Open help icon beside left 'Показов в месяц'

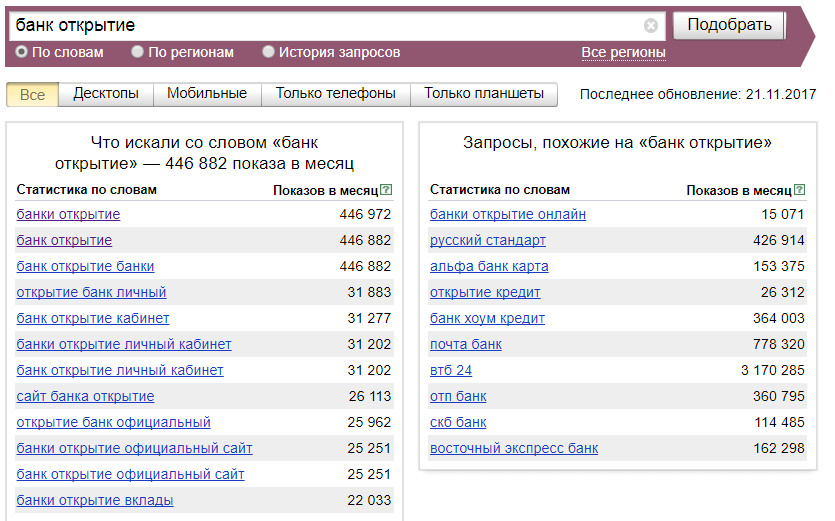point(386,190)
